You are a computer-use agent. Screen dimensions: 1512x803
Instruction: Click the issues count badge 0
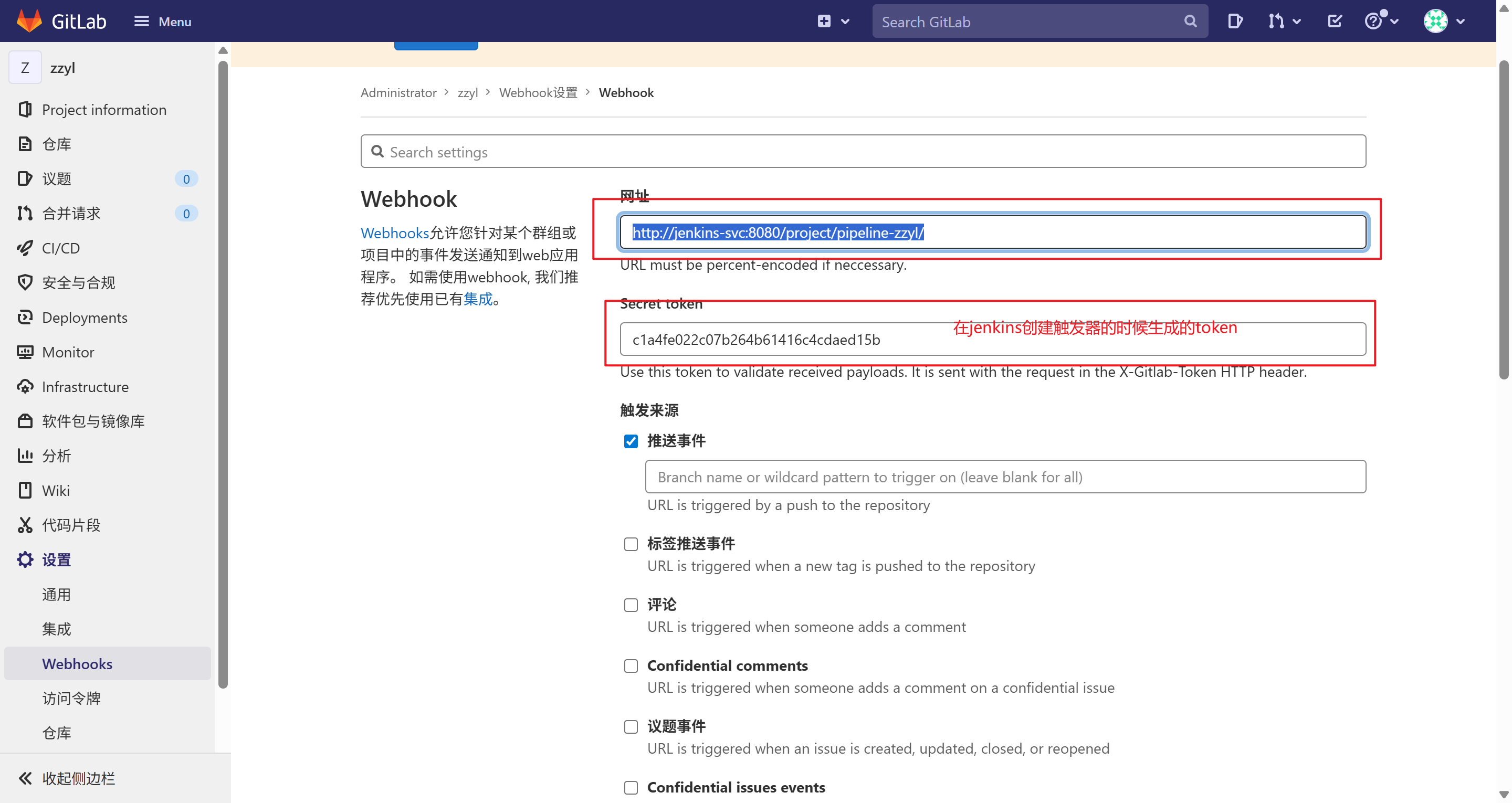pos(186,178)
